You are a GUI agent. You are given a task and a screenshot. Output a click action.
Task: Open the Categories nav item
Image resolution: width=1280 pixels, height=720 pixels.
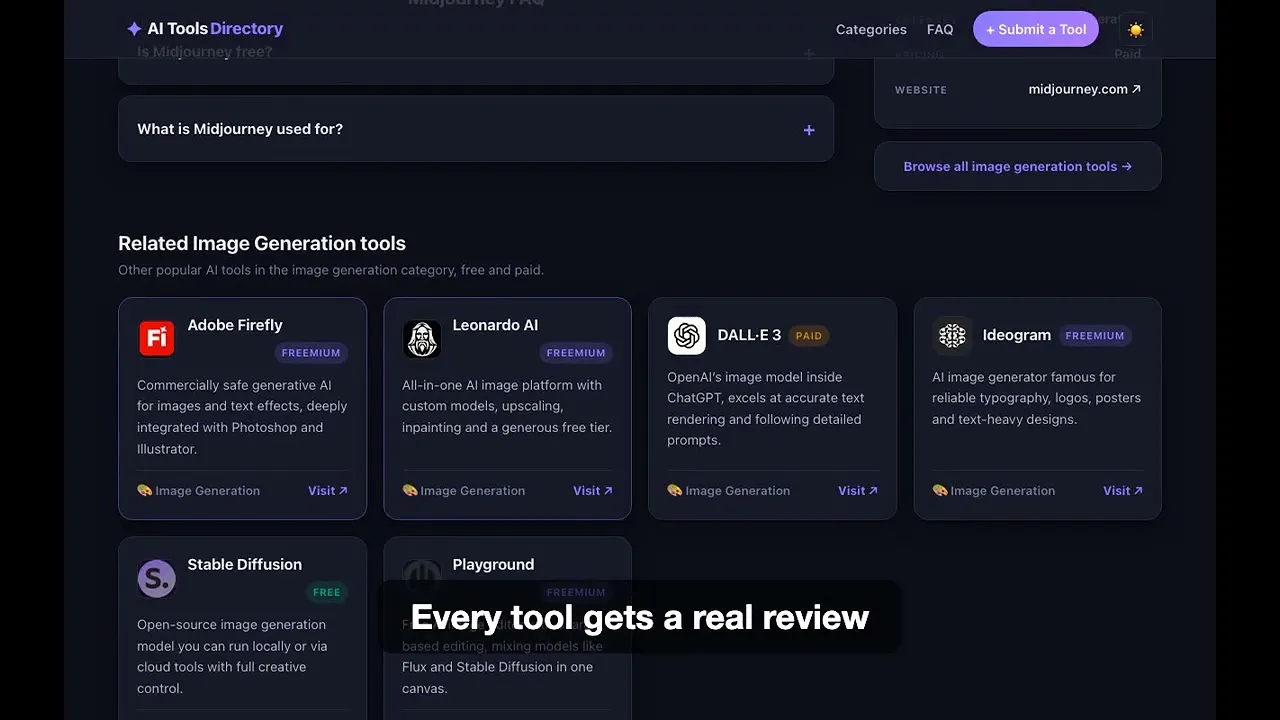(871, 30)
